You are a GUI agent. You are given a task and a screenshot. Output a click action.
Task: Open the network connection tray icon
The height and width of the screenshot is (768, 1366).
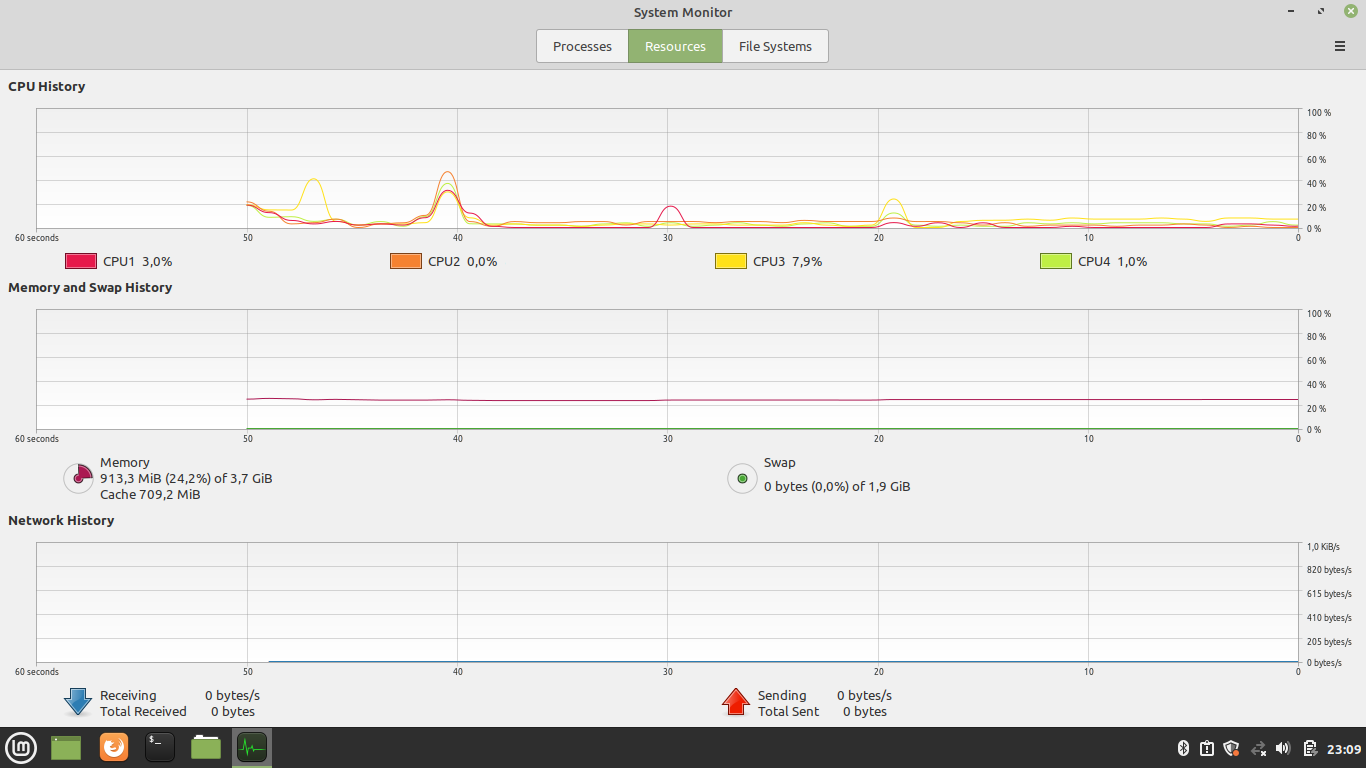[1259, 748]
